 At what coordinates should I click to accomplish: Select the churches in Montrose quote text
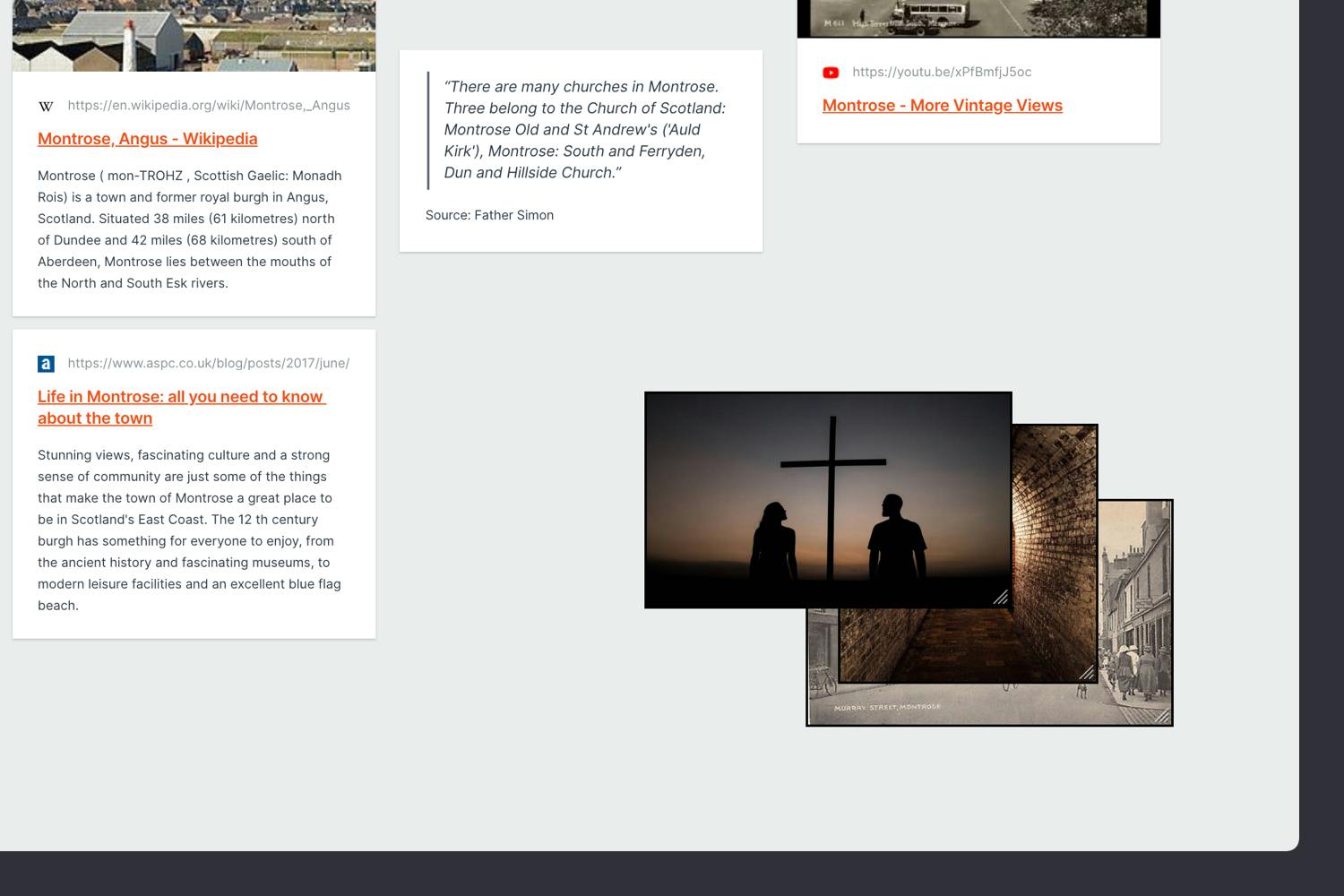pos(582,130)
